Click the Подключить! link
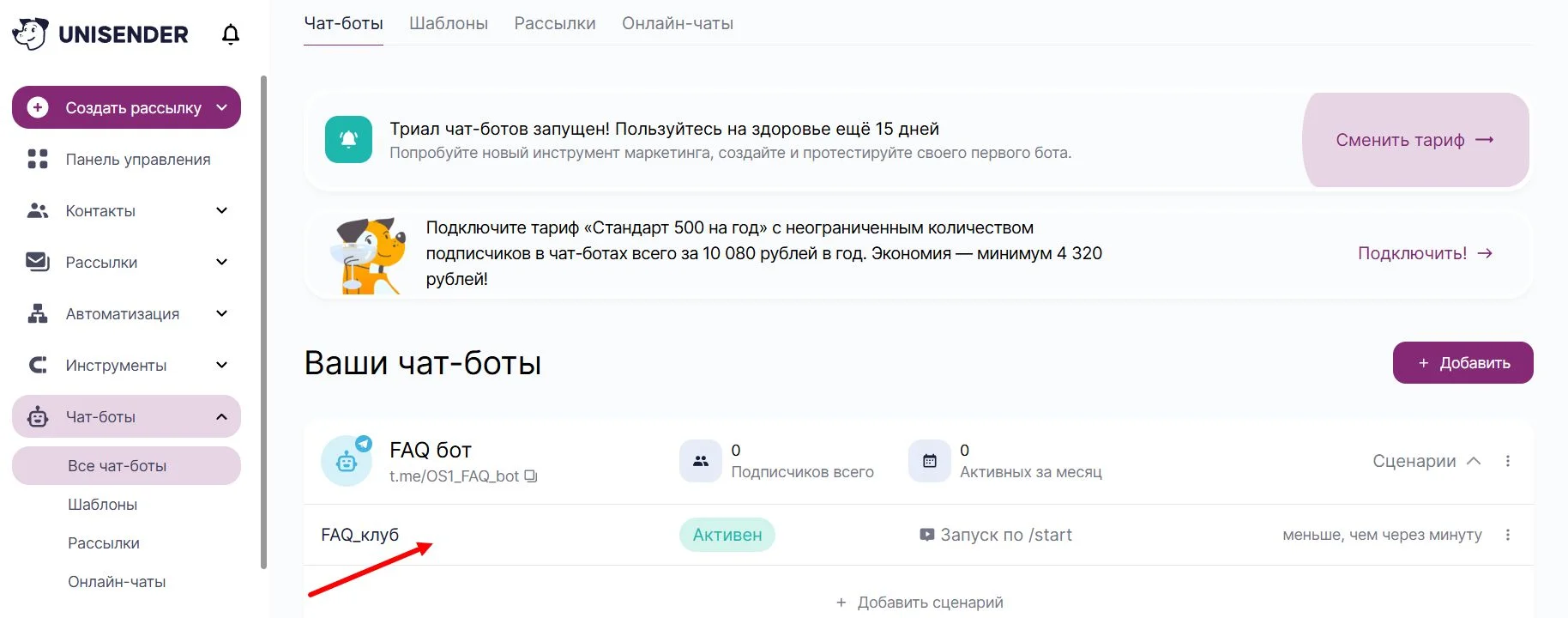 click(1425, 253)
